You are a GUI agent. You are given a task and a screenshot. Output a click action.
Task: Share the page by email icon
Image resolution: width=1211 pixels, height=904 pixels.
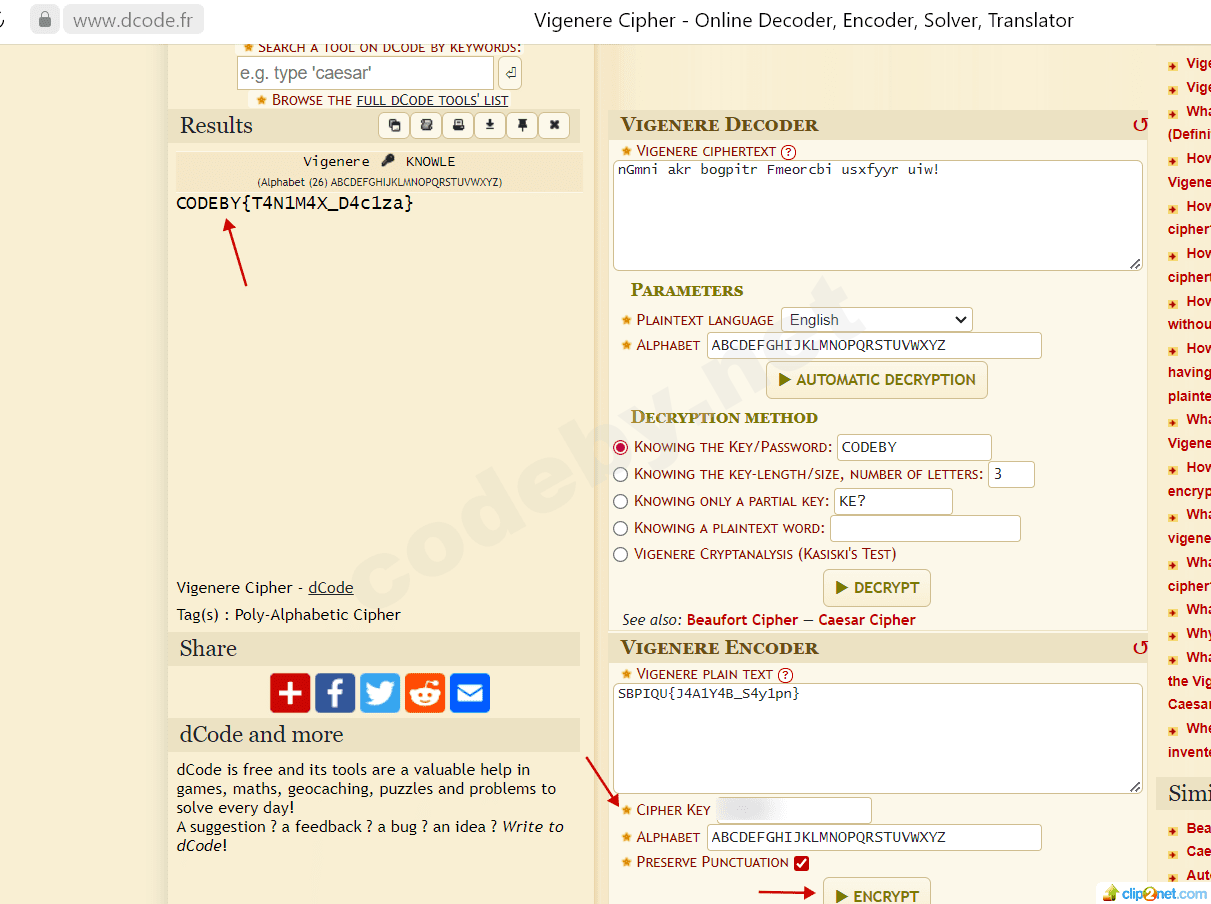point(470,692)
